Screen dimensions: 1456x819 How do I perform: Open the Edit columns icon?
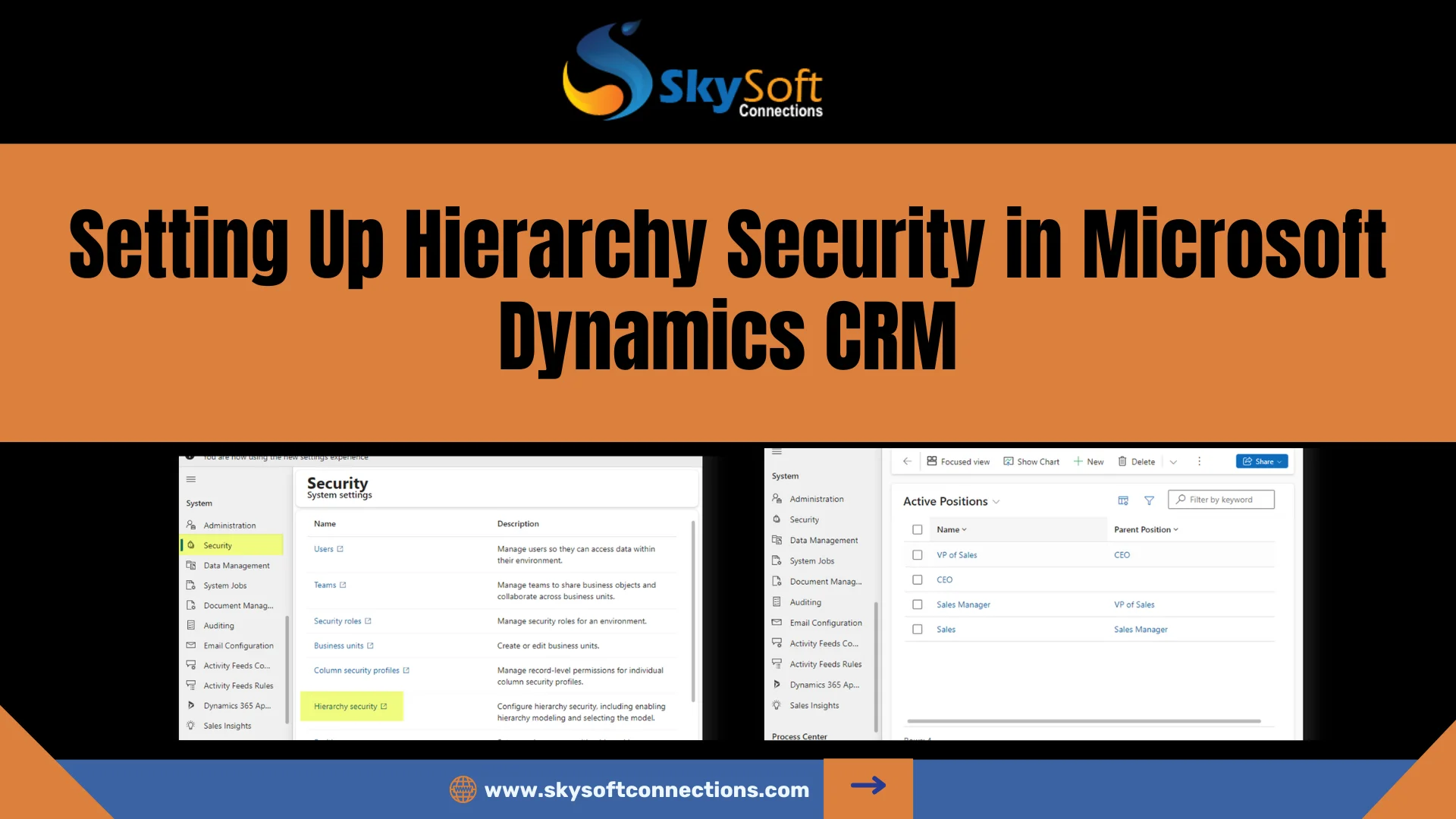pyautogui.click(x=1123, y=500)
